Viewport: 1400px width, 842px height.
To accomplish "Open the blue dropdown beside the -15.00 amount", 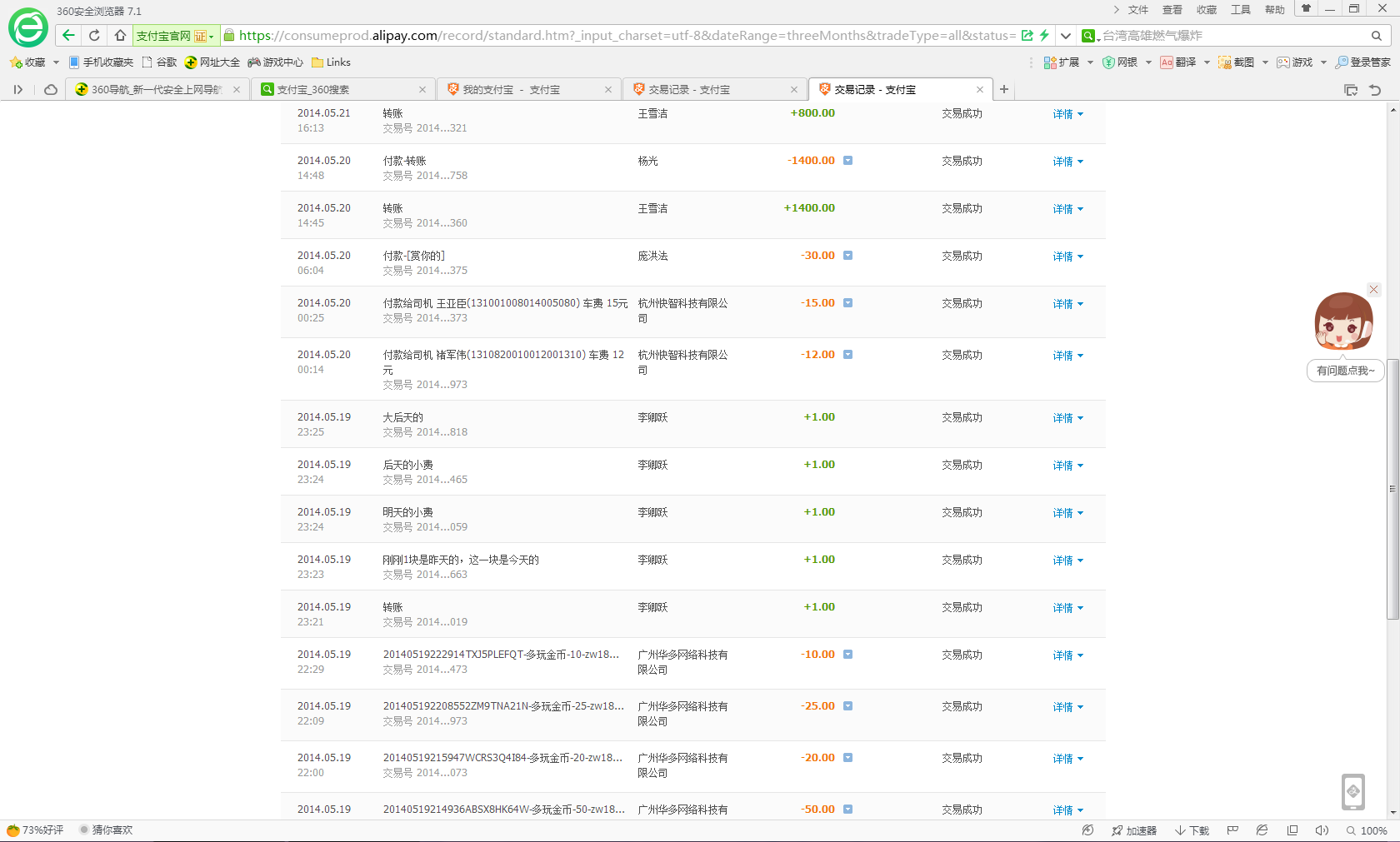I will pyautogui.click(x=847, y=303).
